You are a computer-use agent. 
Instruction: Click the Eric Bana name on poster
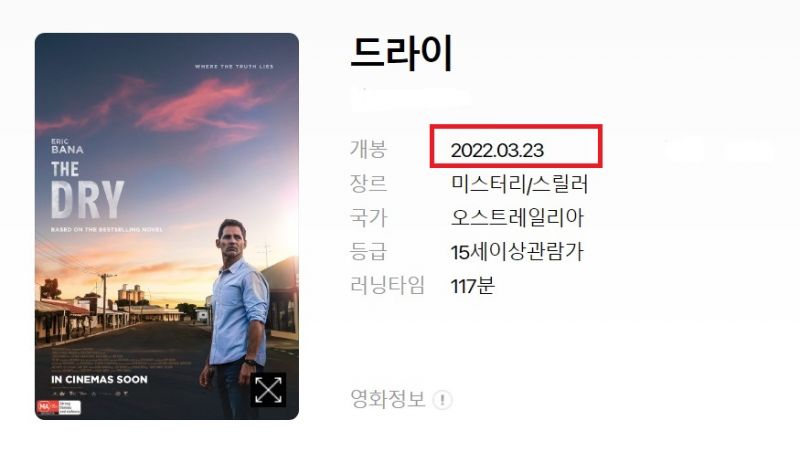click(x=67, y=146)
